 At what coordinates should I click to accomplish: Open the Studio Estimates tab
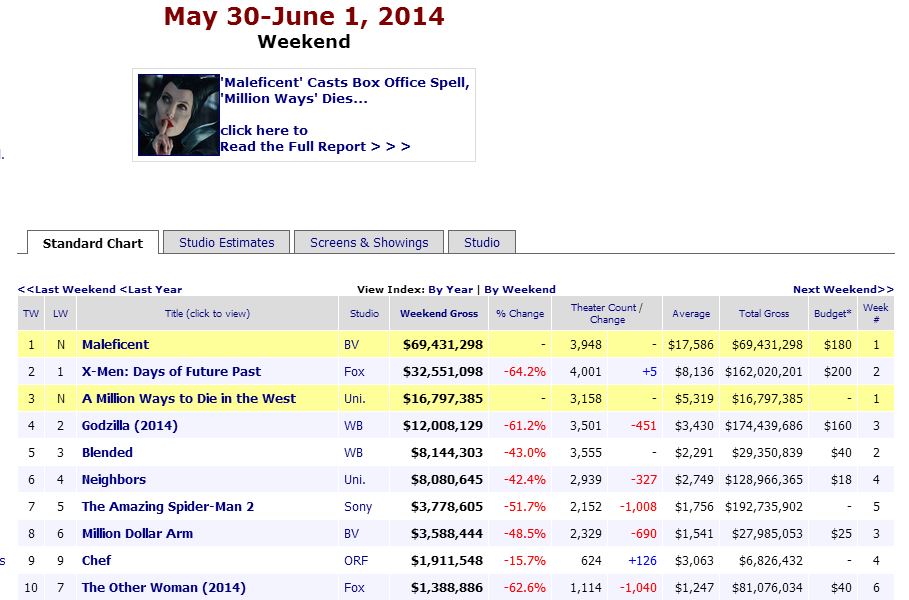click(226, 242)
